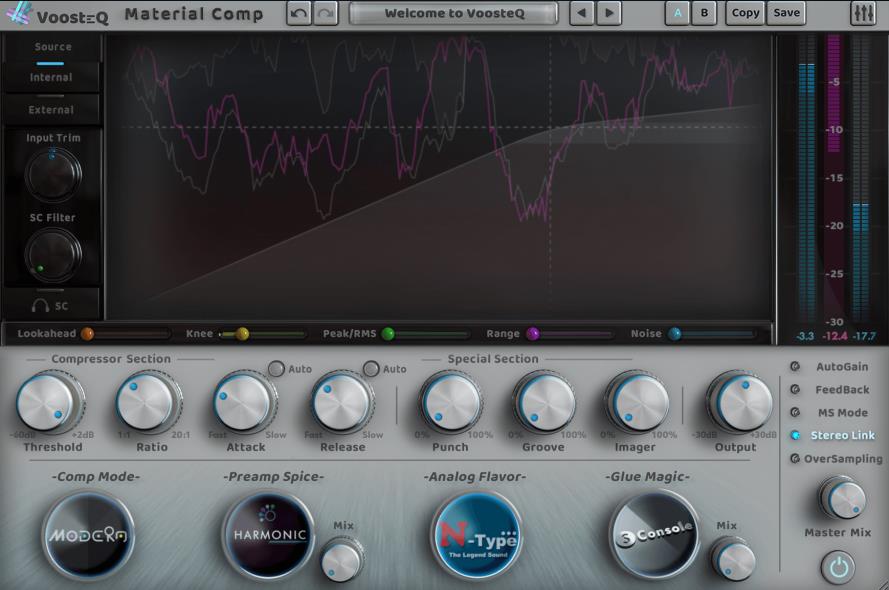Click the Console glue magic badge
889x590 pixels.
(654, 533)
